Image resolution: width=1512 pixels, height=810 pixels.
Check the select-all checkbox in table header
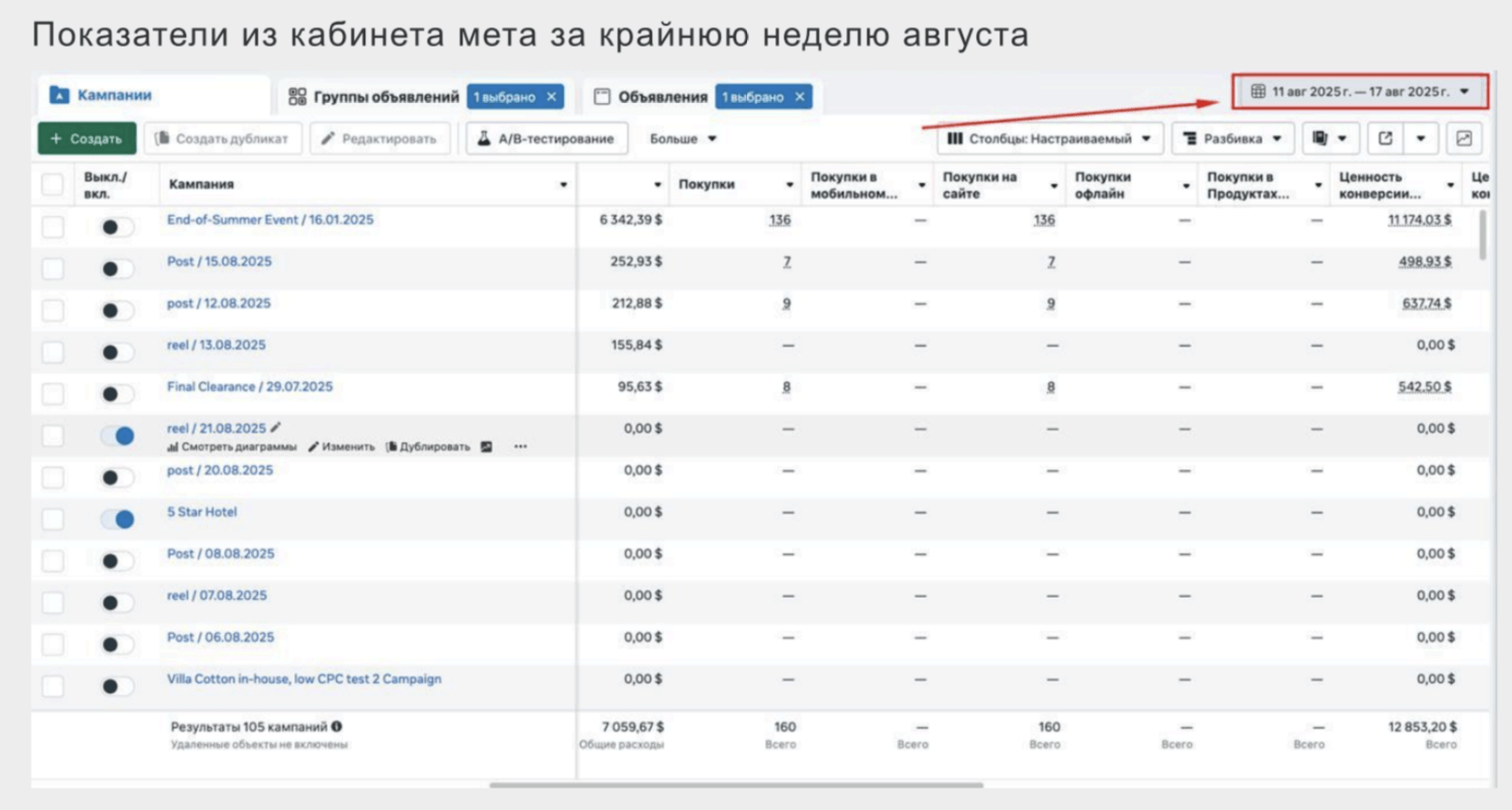(53, 184)
